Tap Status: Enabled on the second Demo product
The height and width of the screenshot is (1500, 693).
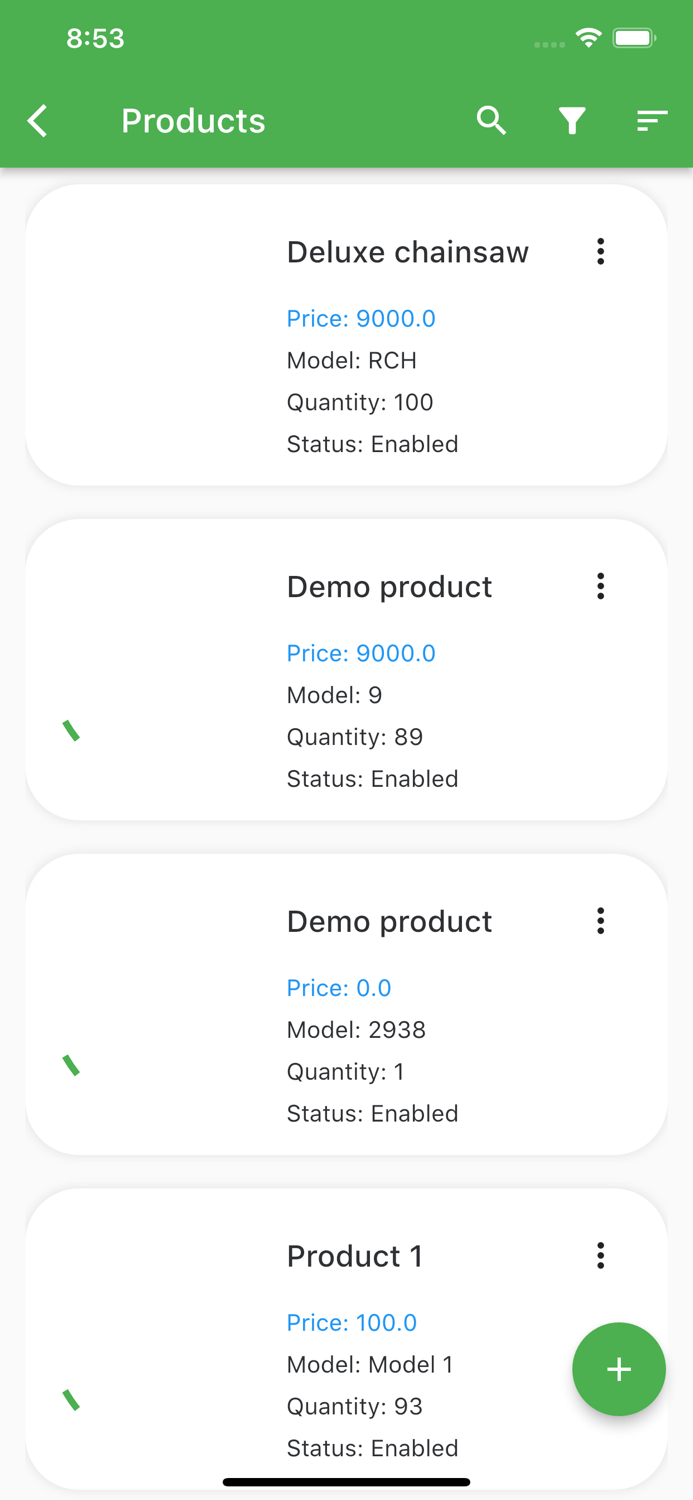tap(371, 1113)
